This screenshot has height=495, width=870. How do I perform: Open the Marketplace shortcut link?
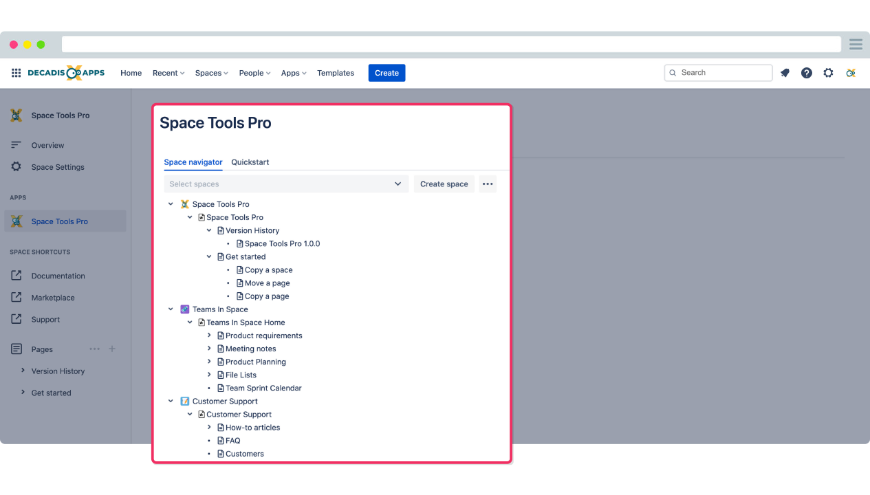pyautogui.click(x=53, y=297)
